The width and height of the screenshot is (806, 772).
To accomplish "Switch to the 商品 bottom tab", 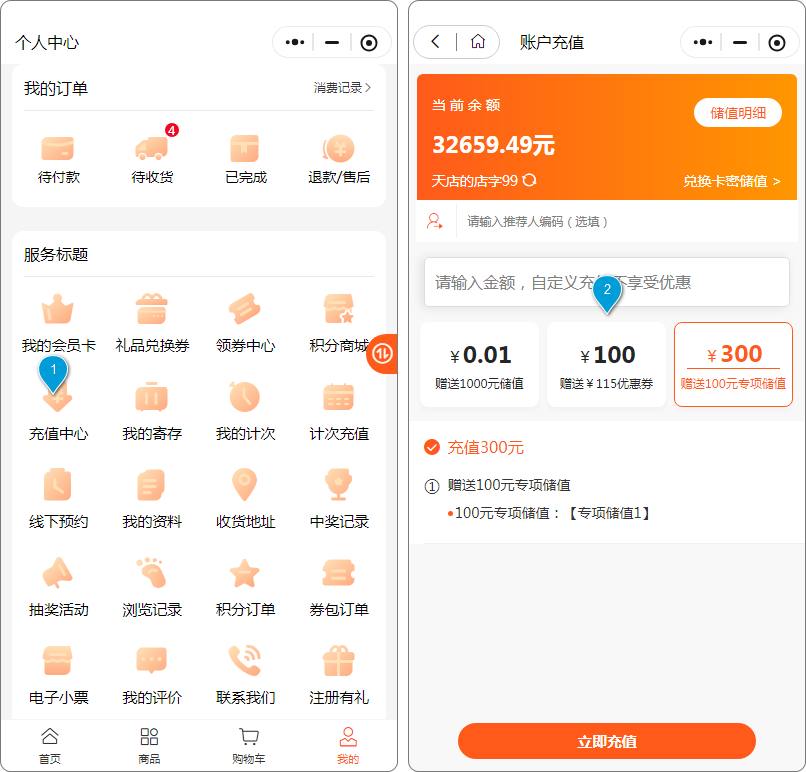I will (149, 745).
